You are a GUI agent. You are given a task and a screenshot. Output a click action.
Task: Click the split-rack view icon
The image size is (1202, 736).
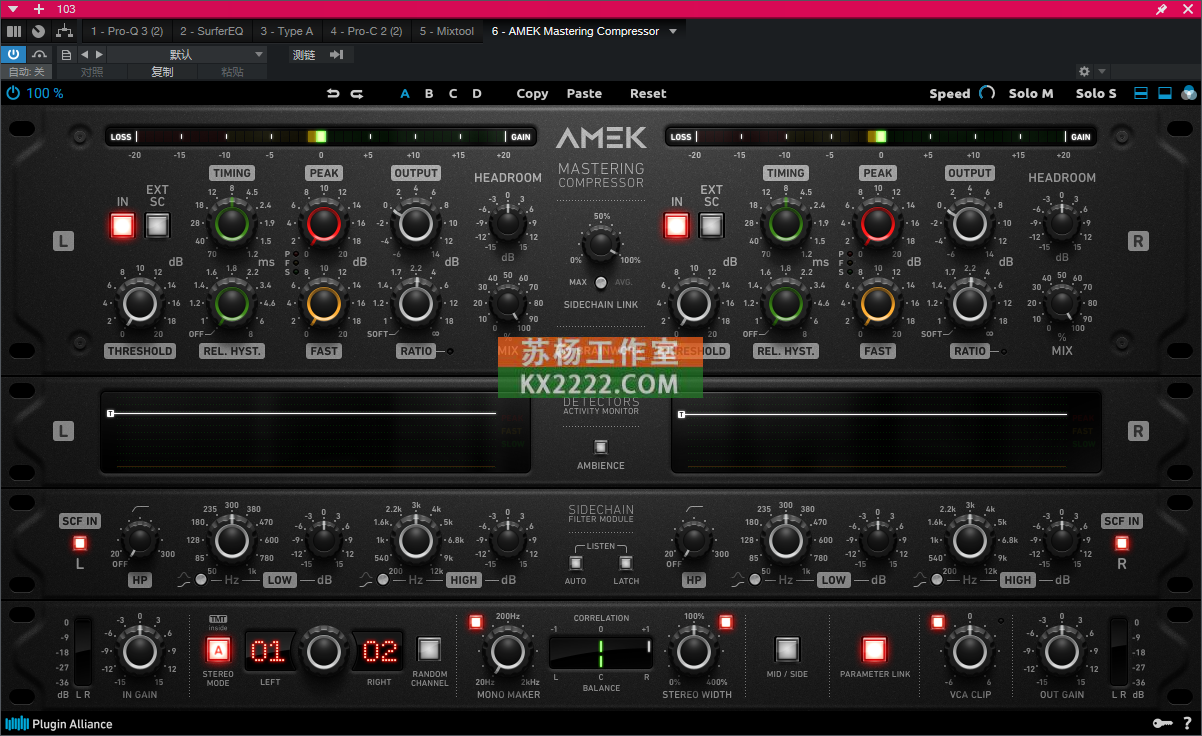[1141, 93]
